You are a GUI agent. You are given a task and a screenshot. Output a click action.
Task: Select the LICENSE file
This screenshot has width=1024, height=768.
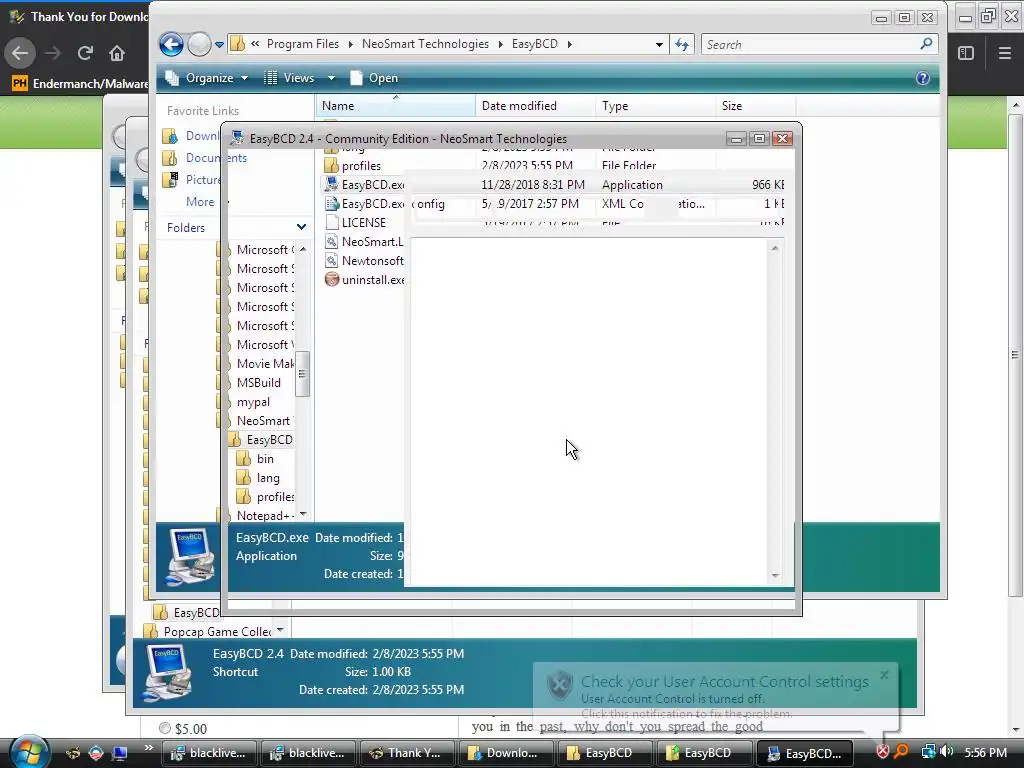[x=355, y=223]
